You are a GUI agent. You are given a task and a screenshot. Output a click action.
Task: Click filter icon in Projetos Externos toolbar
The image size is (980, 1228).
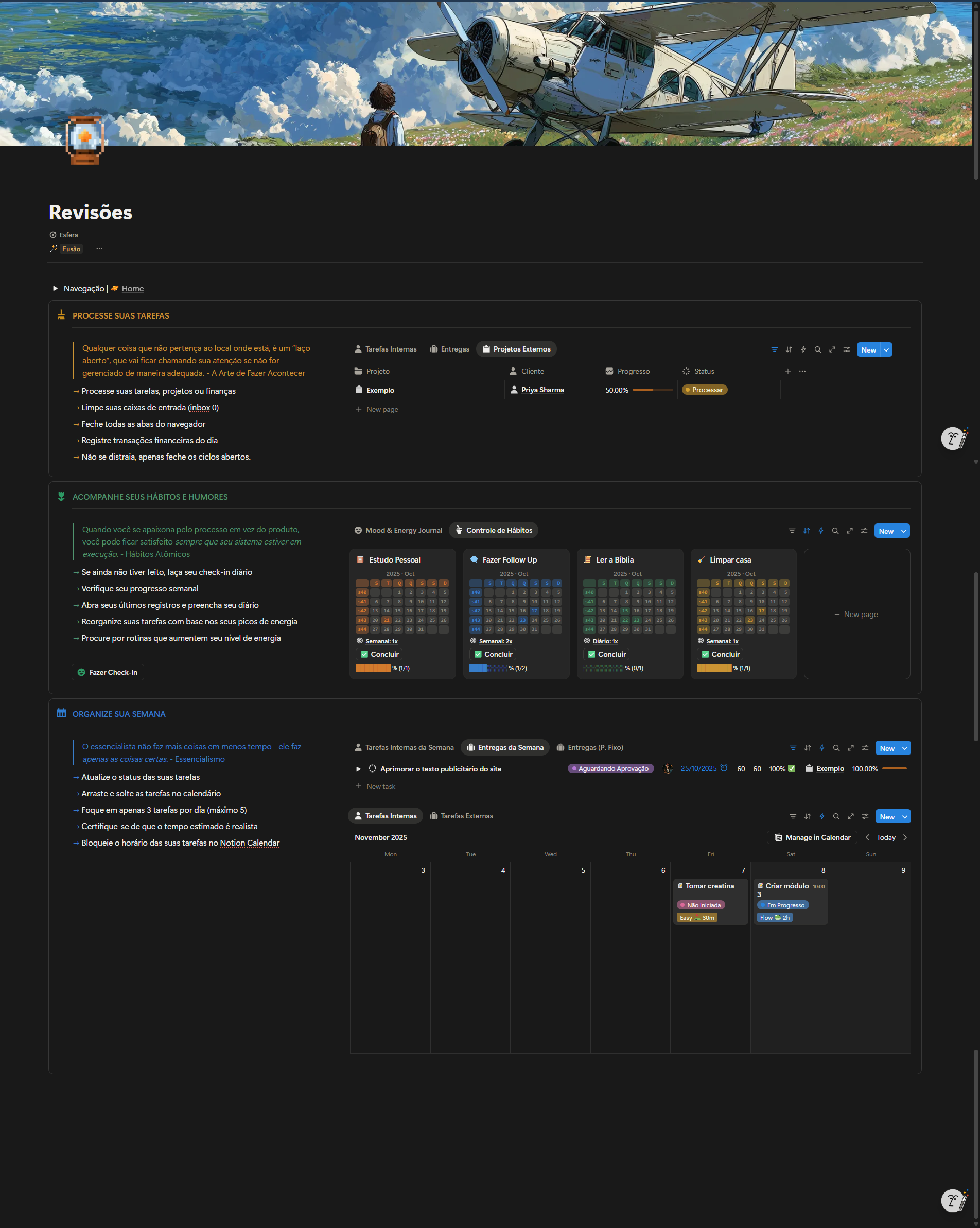coord(774,350)
